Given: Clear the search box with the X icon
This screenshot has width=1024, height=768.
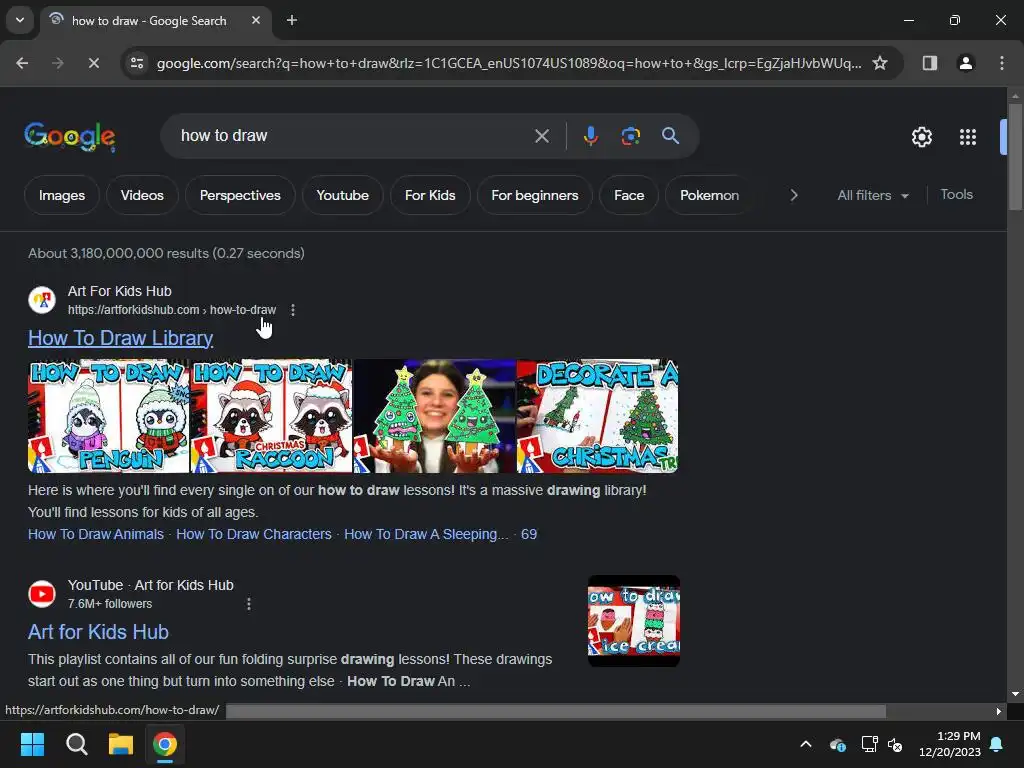Looking at the screenshot, I should (541, 136).
